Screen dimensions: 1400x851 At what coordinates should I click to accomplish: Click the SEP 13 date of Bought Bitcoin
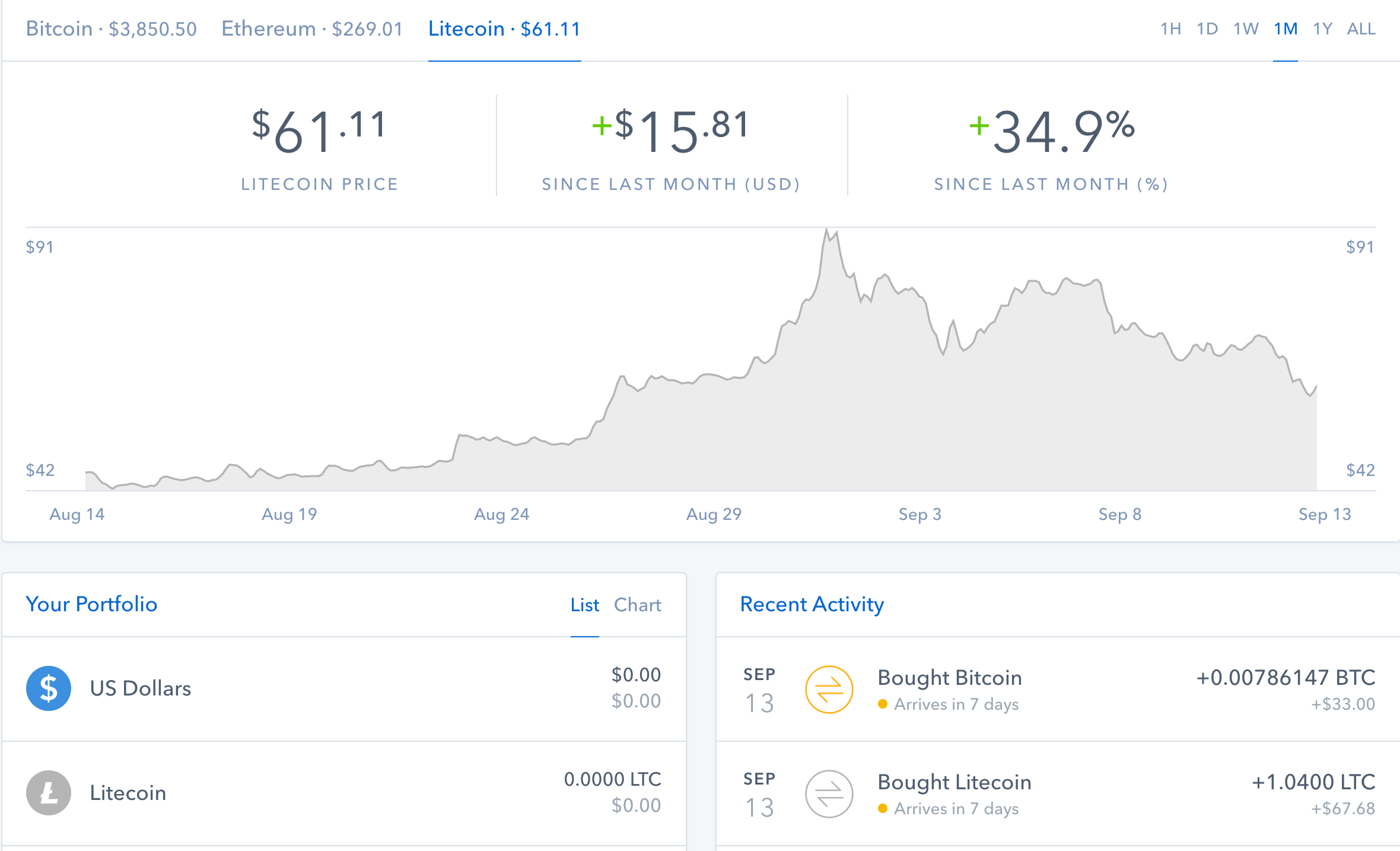tap(759, 690)
